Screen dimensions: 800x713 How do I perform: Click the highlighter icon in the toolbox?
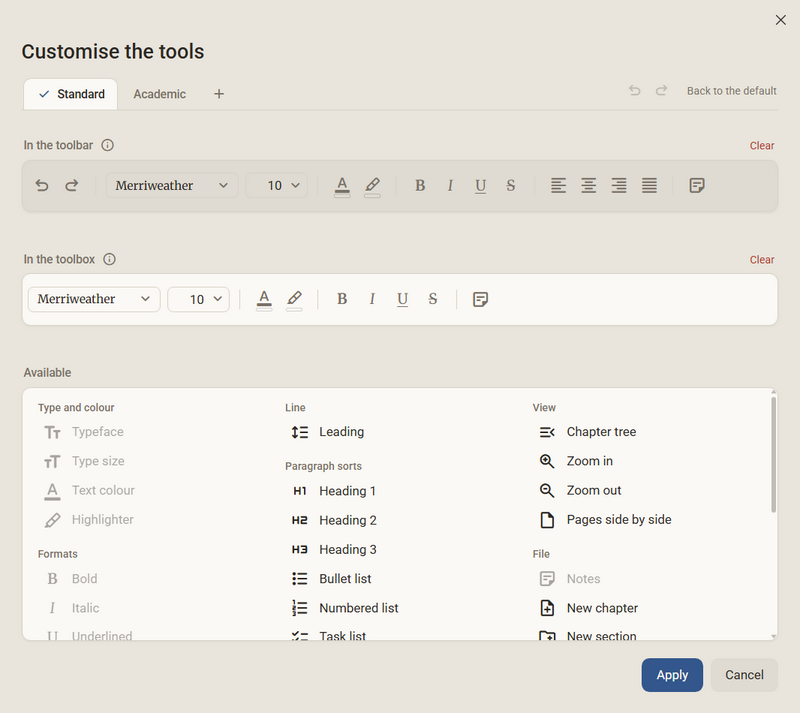click(294, 300)
